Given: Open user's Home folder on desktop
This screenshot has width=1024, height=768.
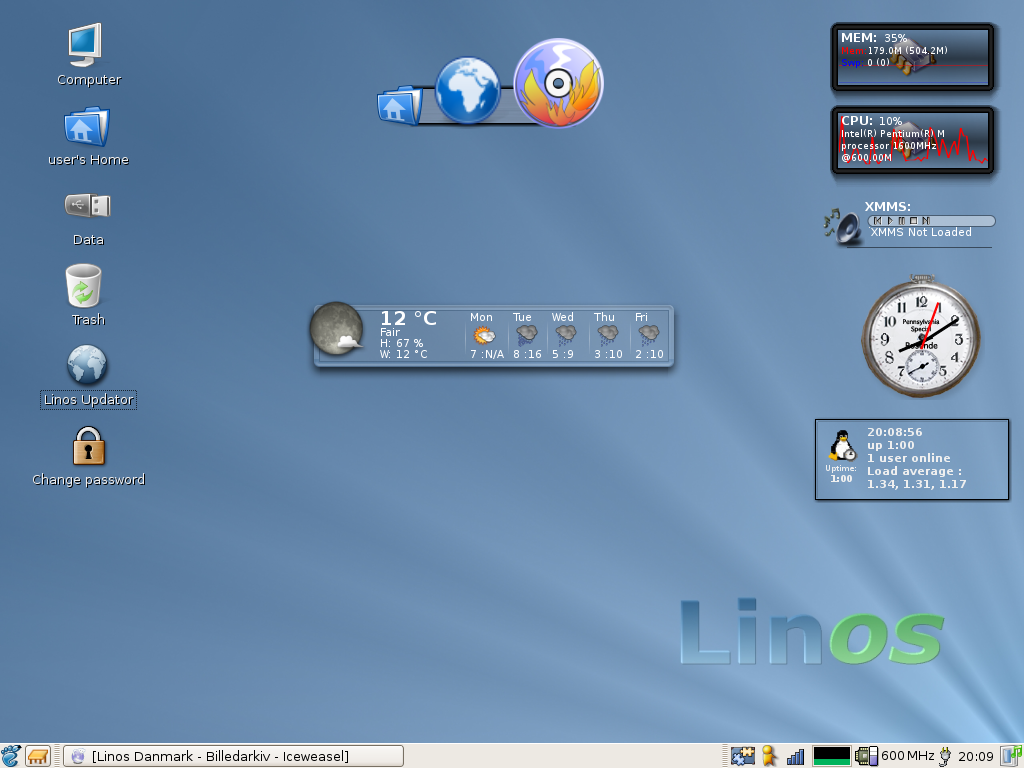Looking at the screenshot, I should pyautogui.click(x=87, y=127).
